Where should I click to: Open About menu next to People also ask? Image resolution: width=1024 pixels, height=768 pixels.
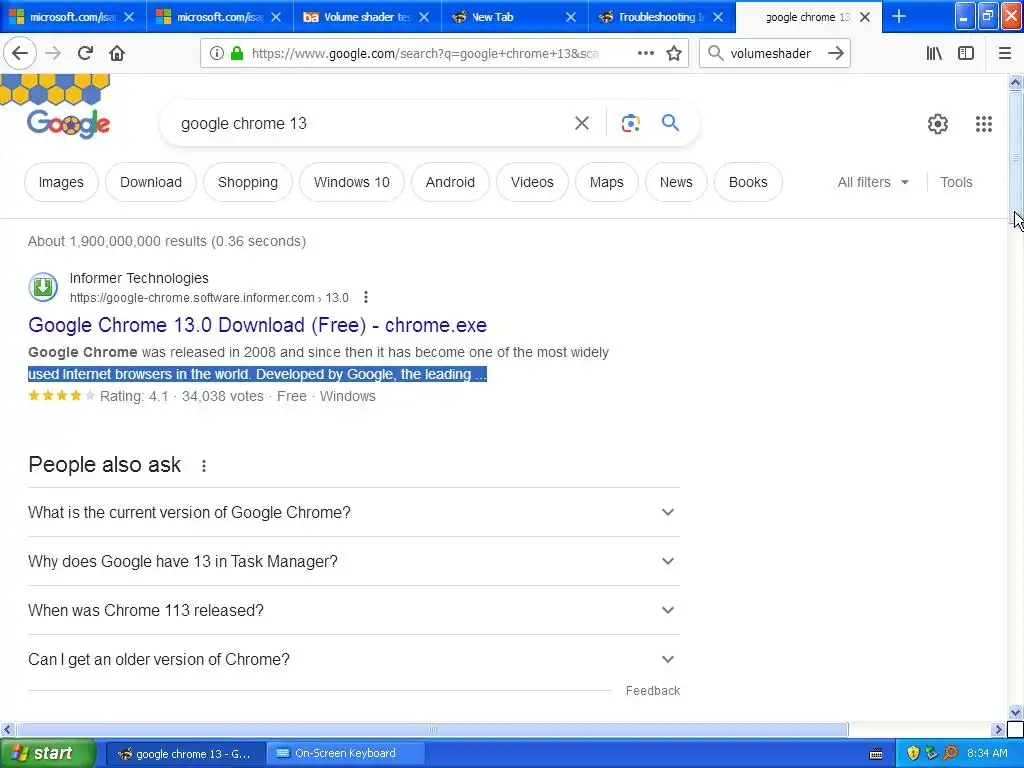tap(204, 466)
